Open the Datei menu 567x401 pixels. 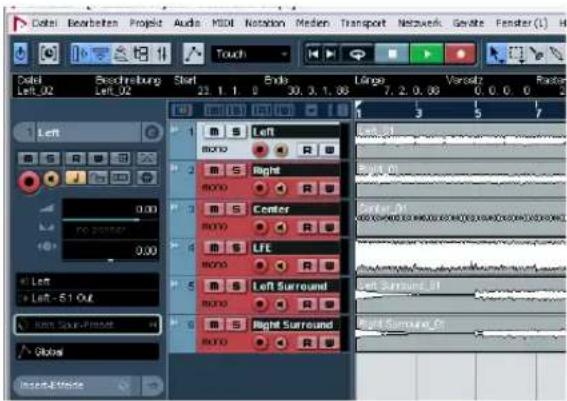tap(45, 24)
